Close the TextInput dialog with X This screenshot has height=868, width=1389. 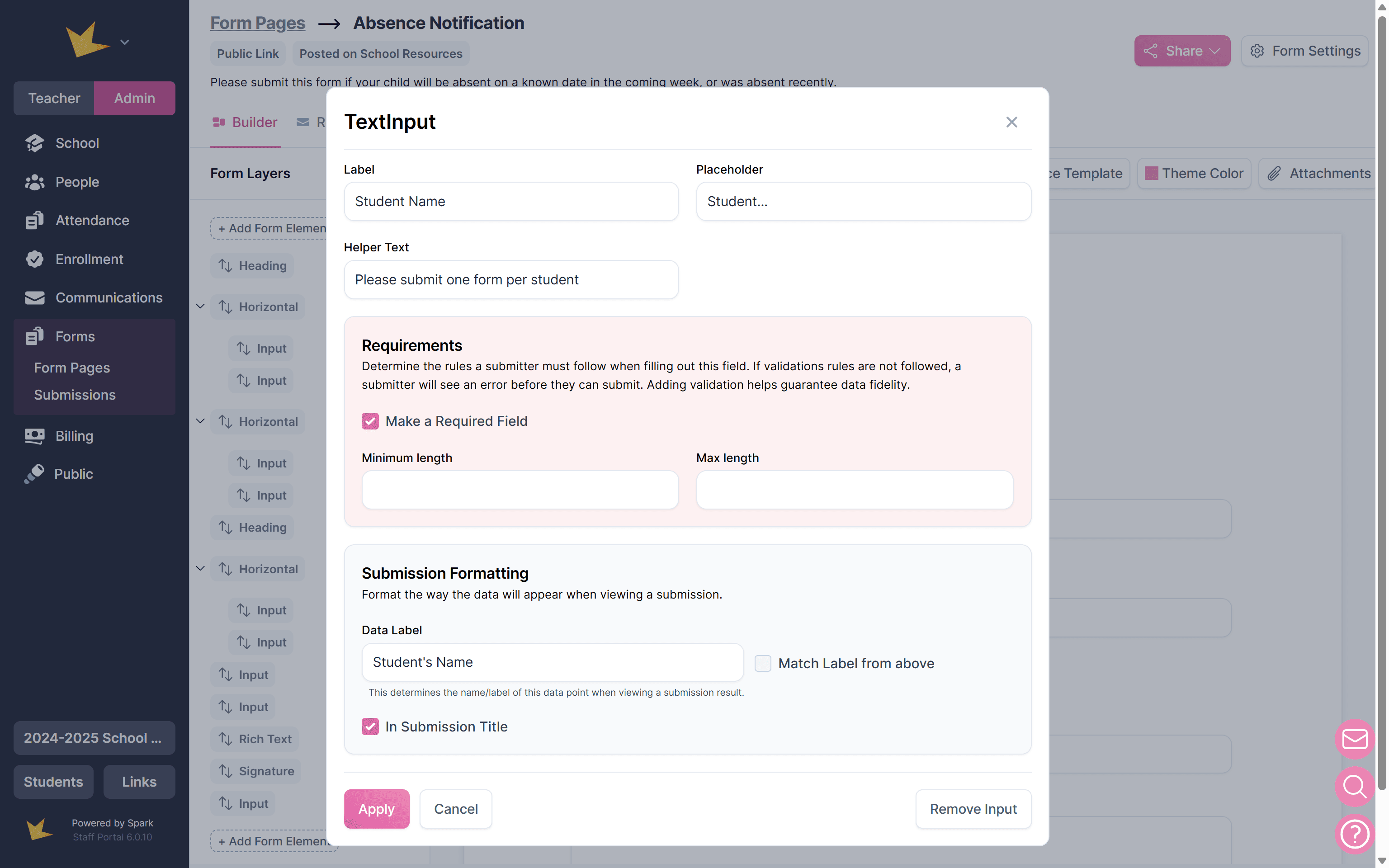(1011, 122)
